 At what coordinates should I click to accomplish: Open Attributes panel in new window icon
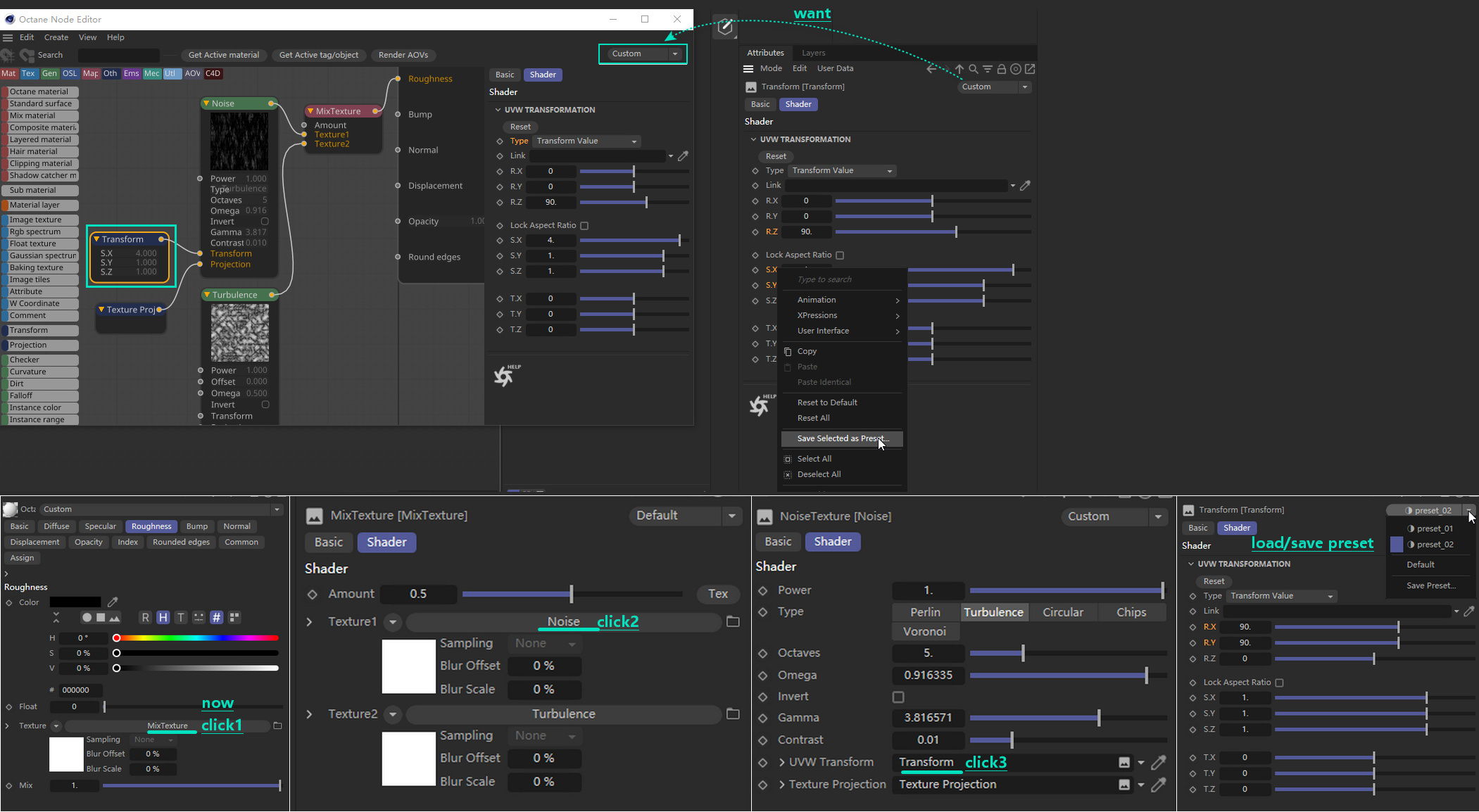(x=1030, y=69)
